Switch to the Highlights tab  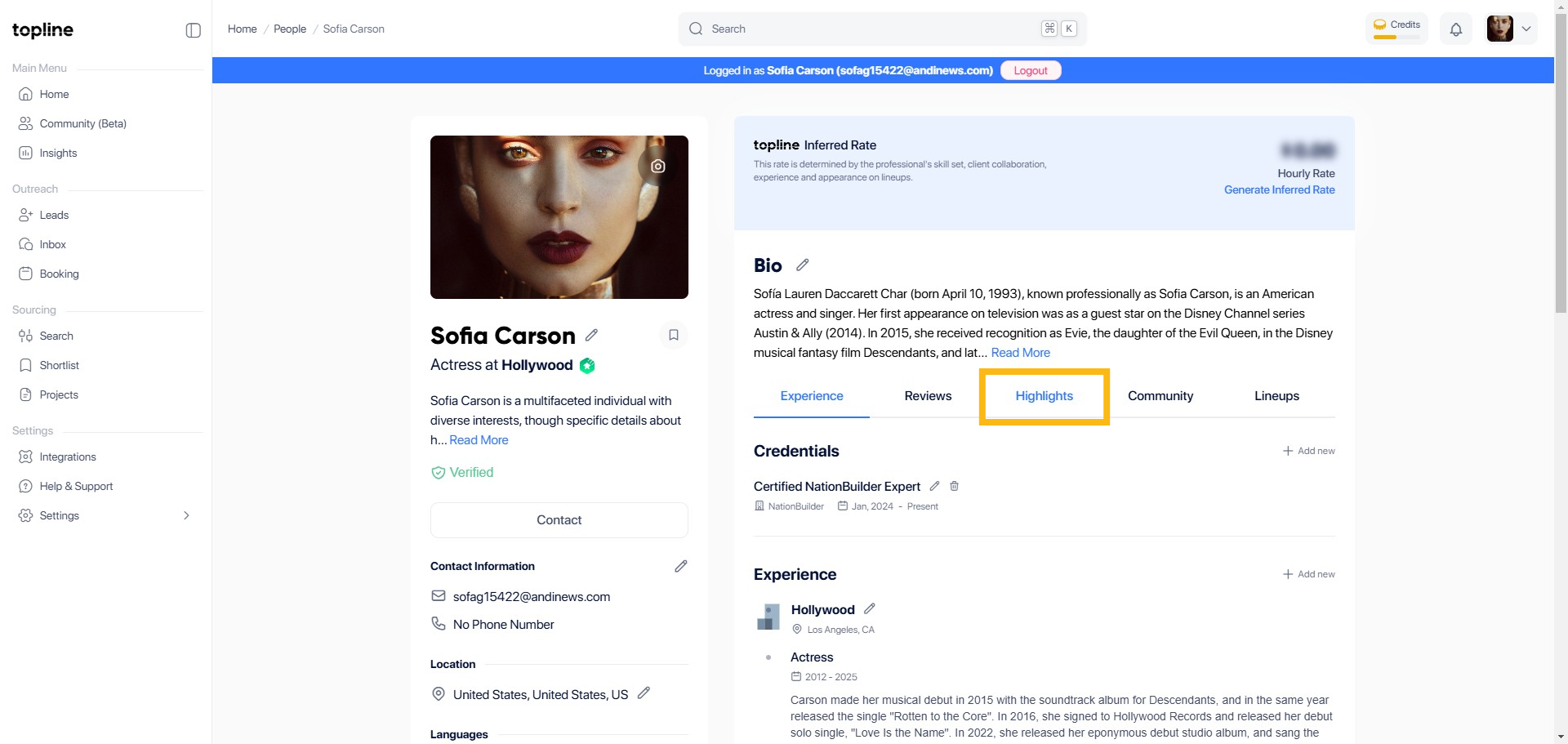1044,396
